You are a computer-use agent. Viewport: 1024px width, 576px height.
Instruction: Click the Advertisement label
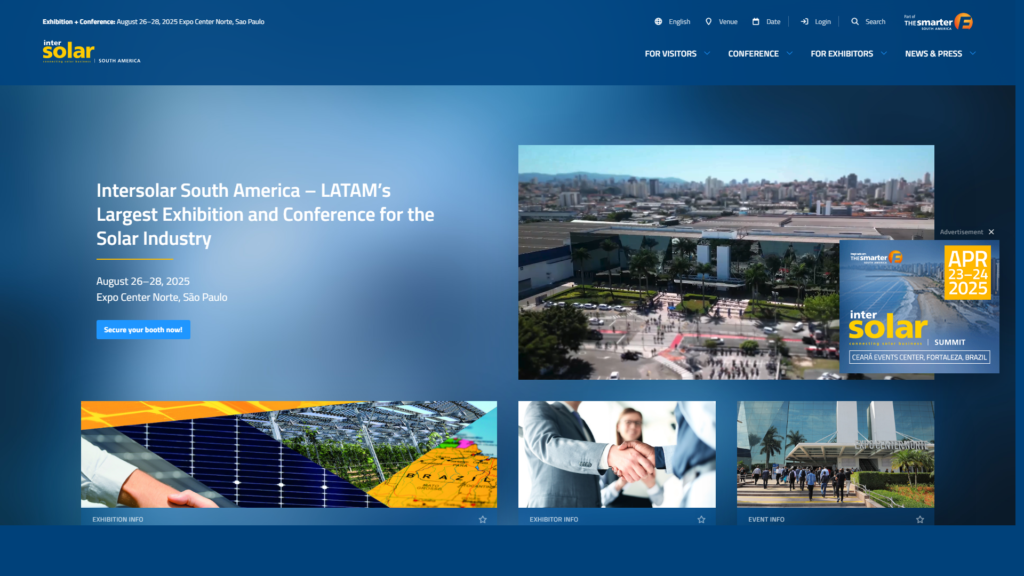961,232
